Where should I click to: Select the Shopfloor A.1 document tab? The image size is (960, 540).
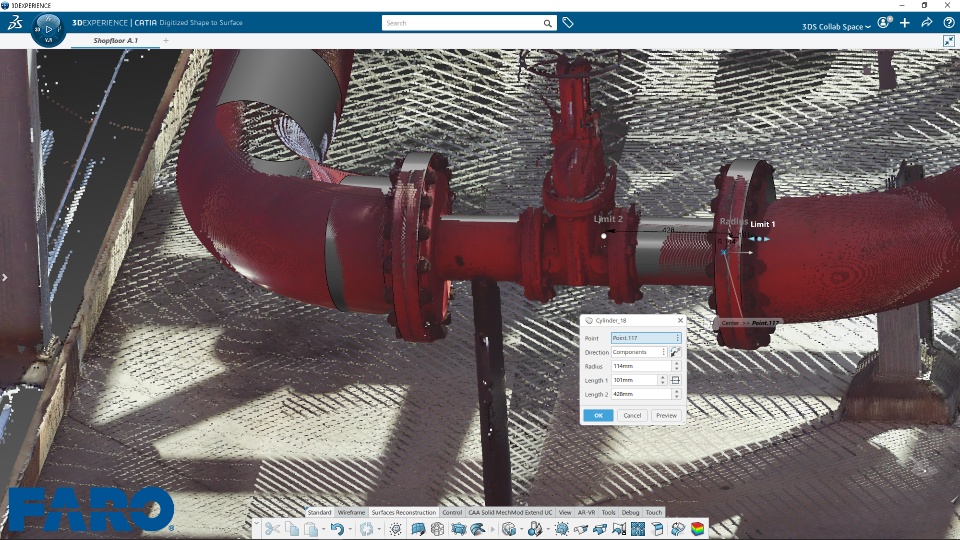tap(115, 40)
